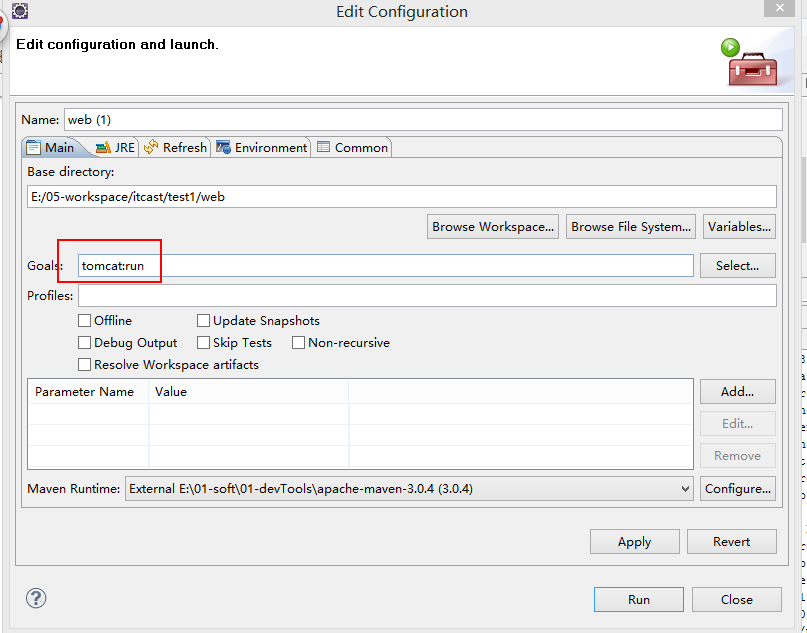Screen dimensions: 807x633
Task: Check Resolve Workspace artifacts option
Action: click(x=85, y=365)
